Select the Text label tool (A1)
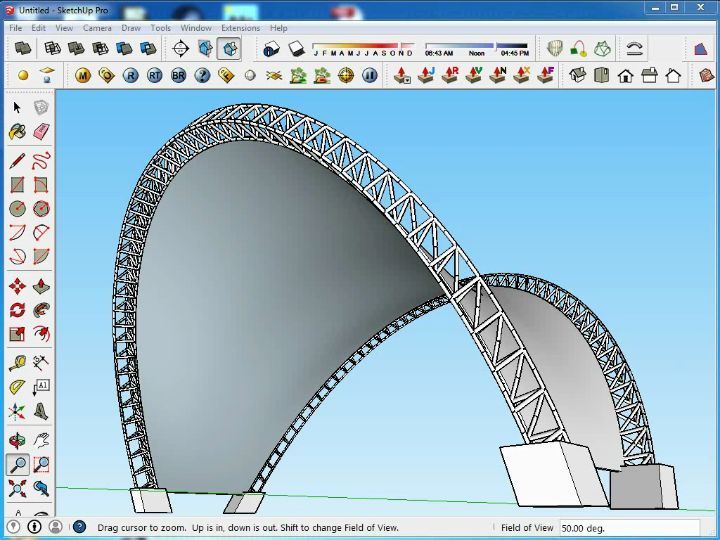 pos(41,387)
